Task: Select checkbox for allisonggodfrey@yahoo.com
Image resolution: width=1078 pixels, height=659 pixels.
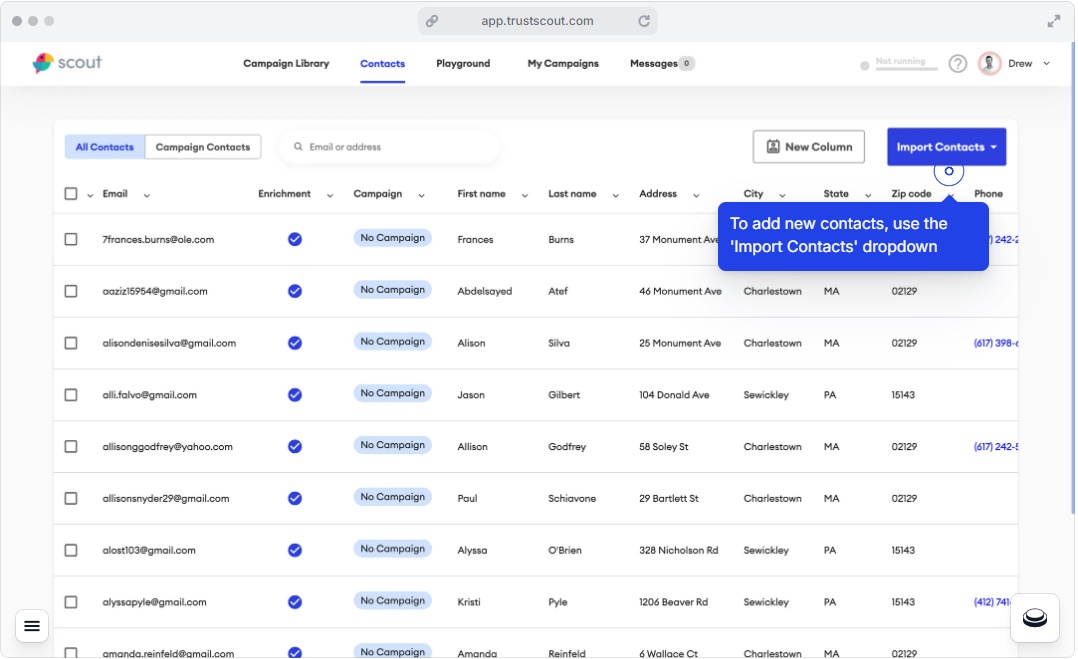Action: [71, 447]
